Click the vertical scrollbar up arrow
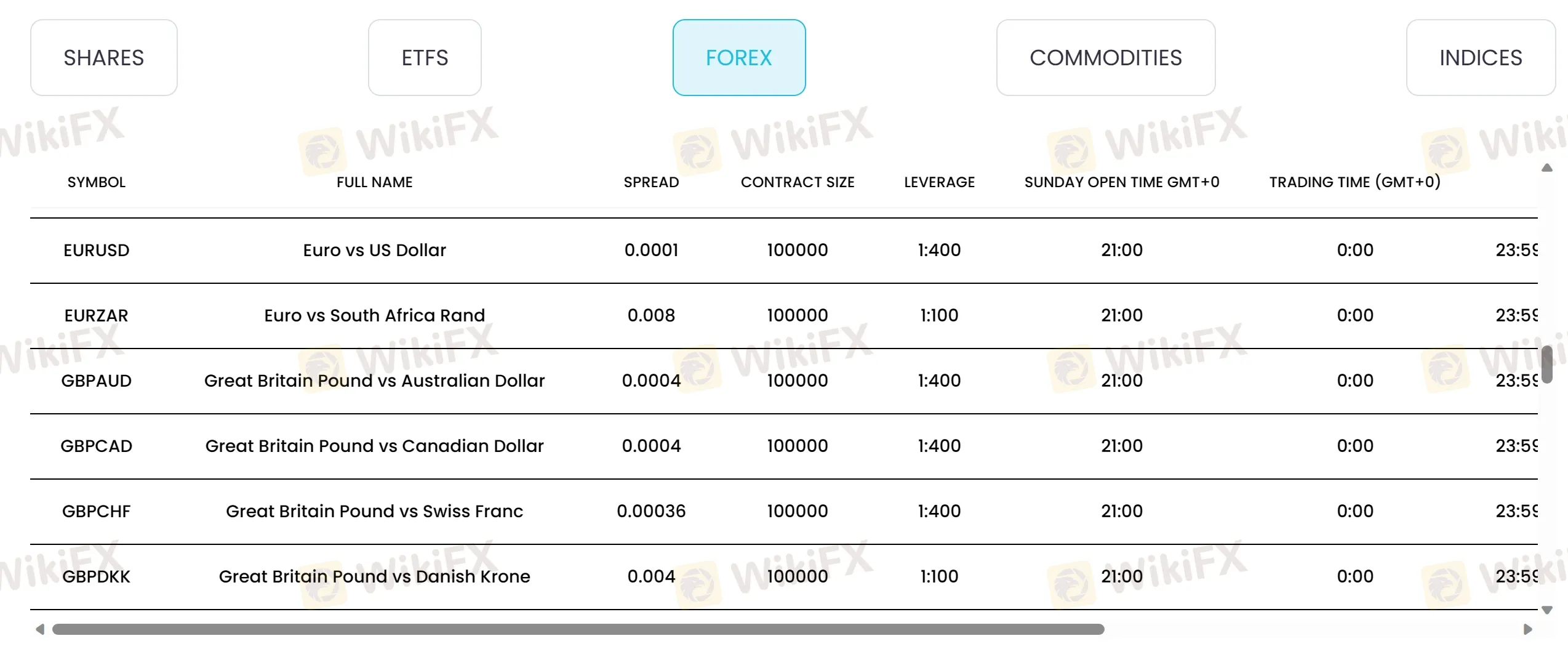The image size is (1568, 649). click(1546, 167)
